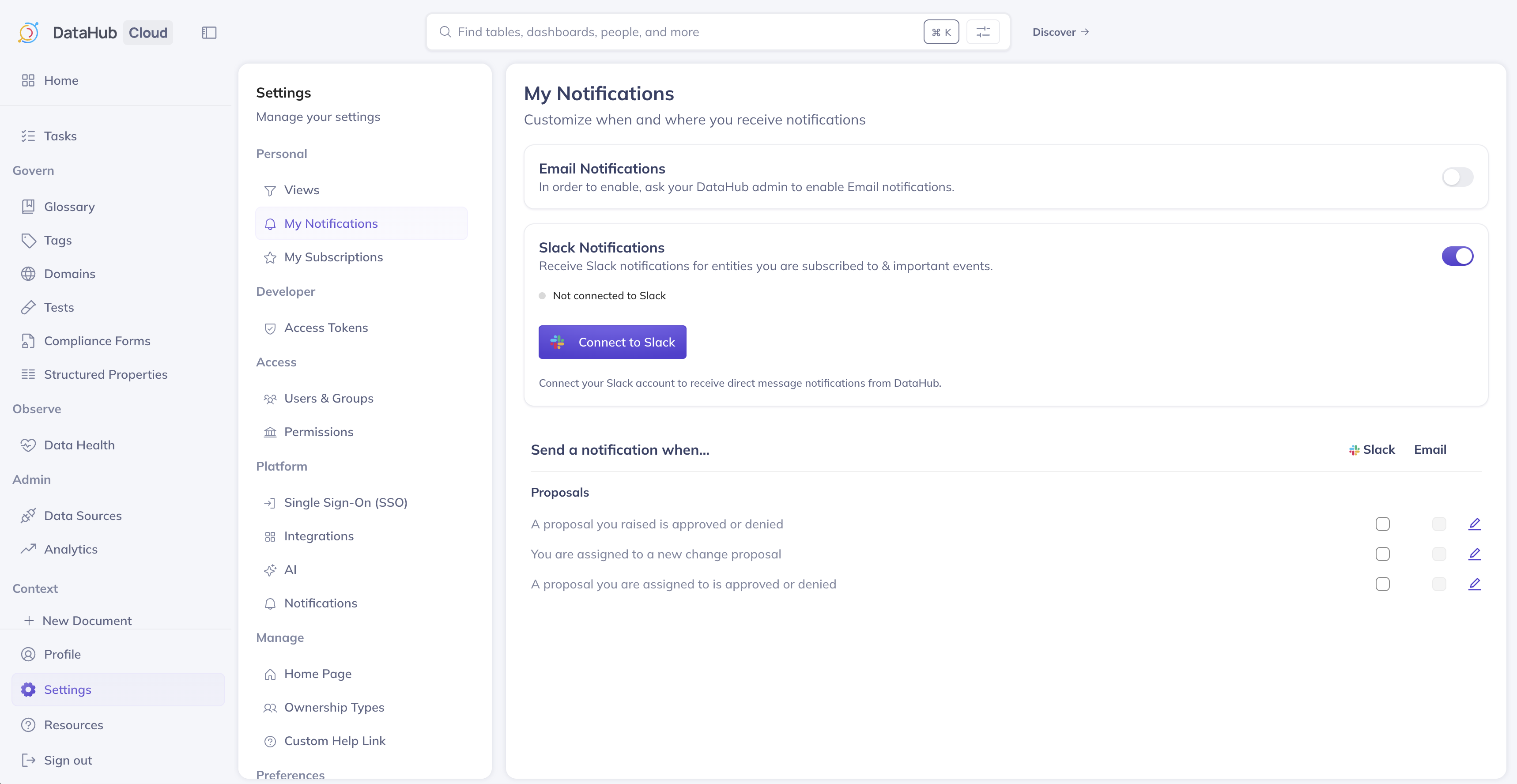
Task: Follow the Discover link
Action: point(1060,32)
